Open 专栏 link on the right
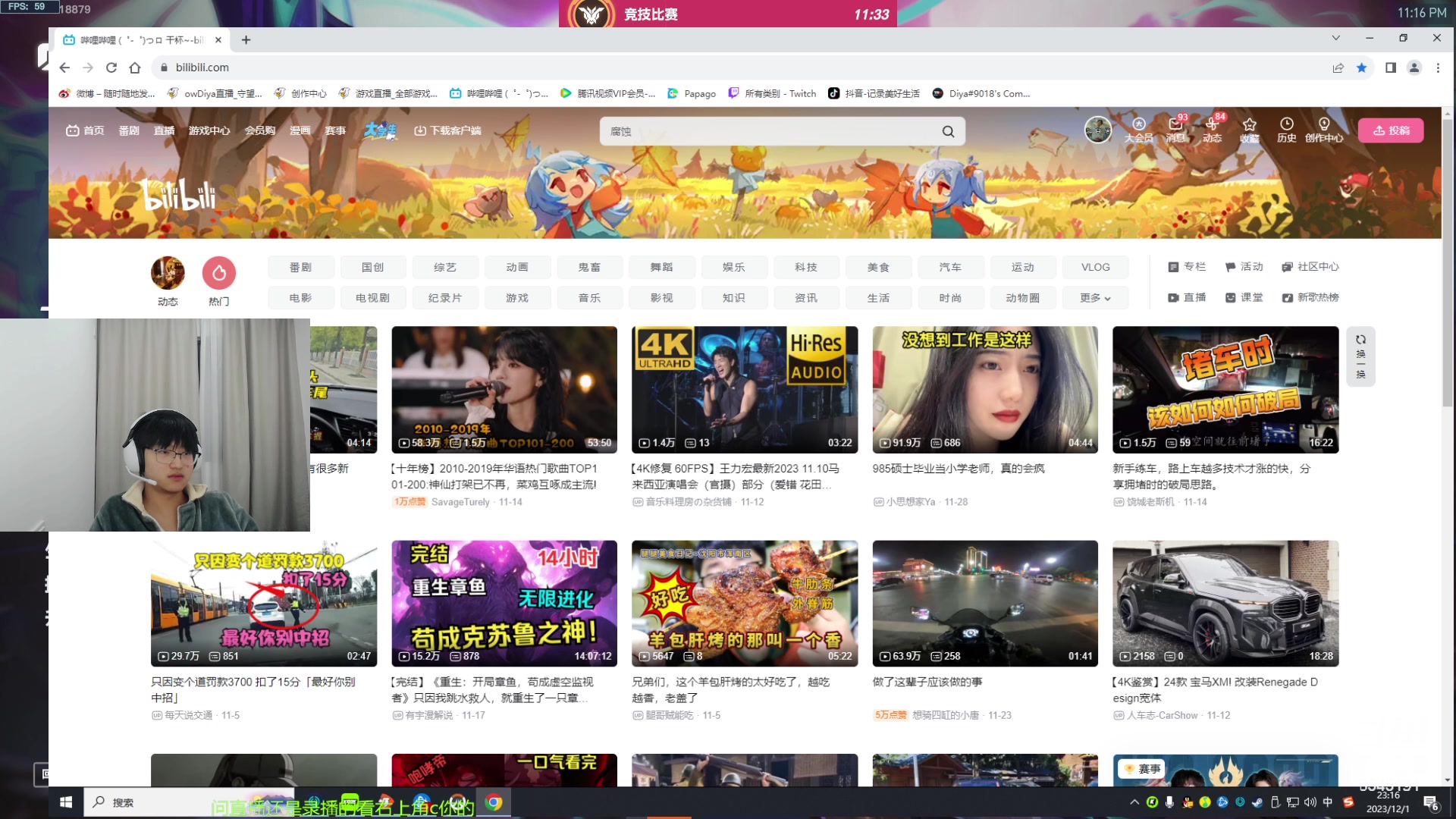This screenshot has width=1456, height=819. (1188, 267)
